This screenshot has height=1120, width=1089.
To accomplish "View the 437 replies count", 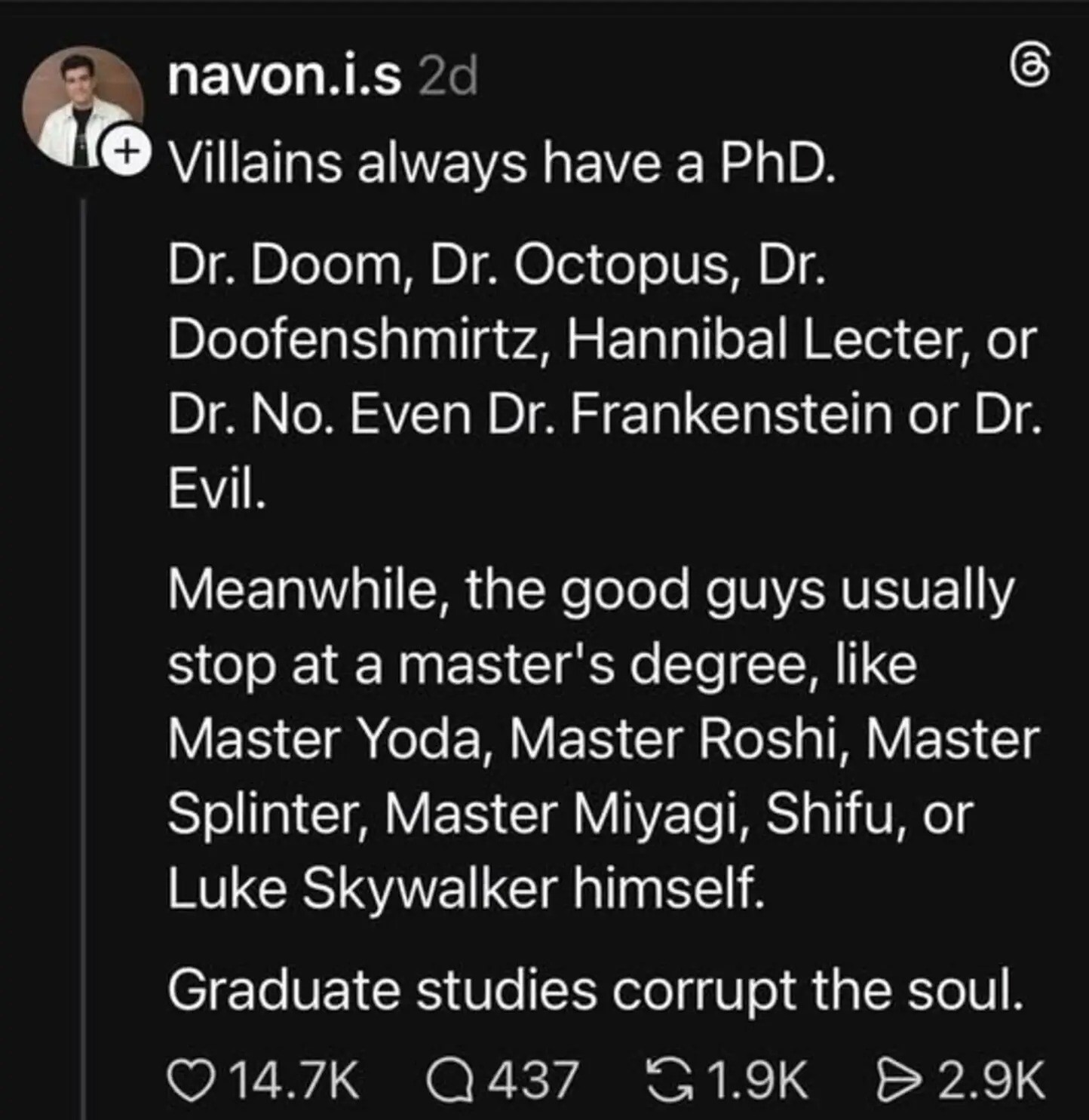I will tap(535, 1081).
